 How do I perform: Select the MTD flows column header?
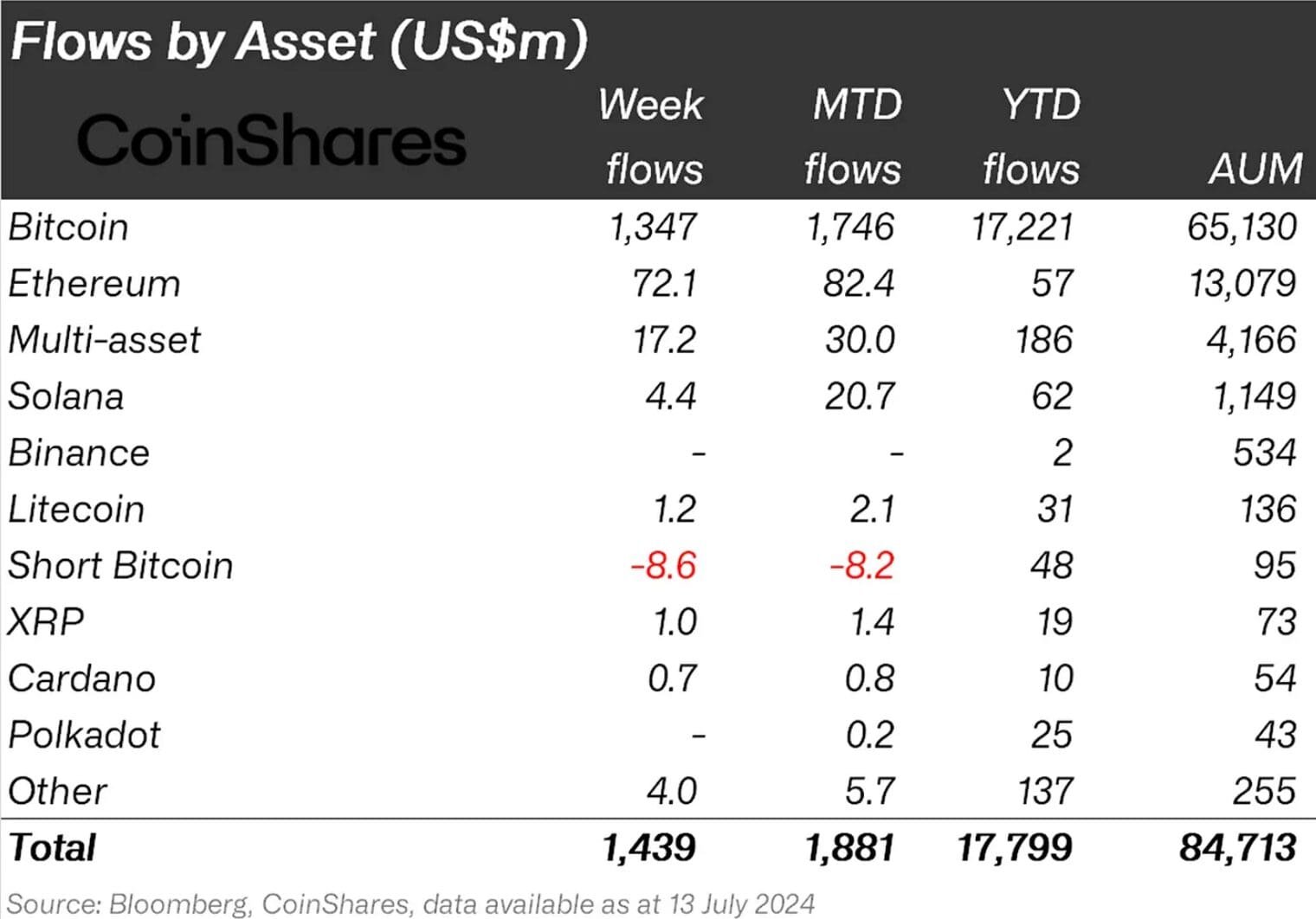[x=854, y=137]
